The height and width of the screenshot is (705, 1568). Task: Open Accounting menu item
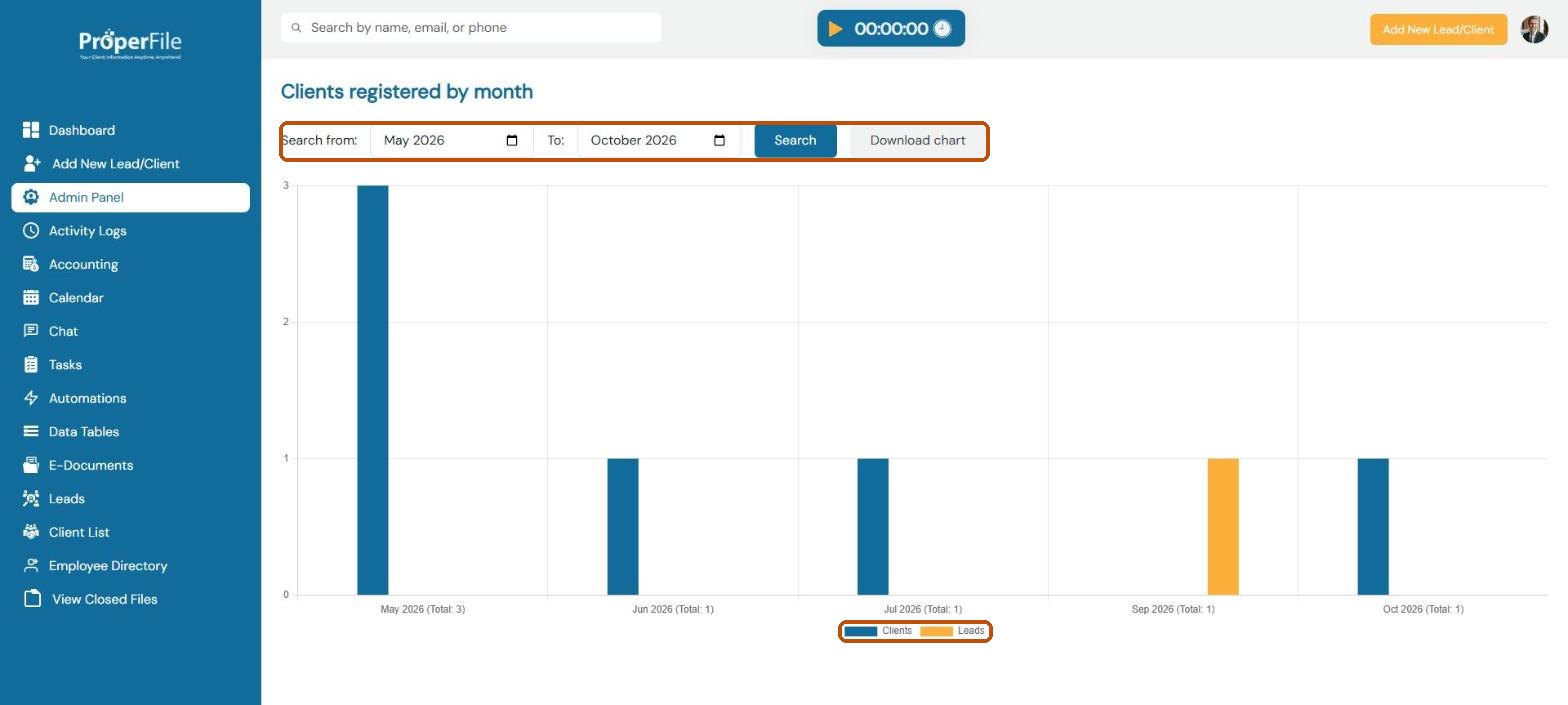click(x=130, y=264)
